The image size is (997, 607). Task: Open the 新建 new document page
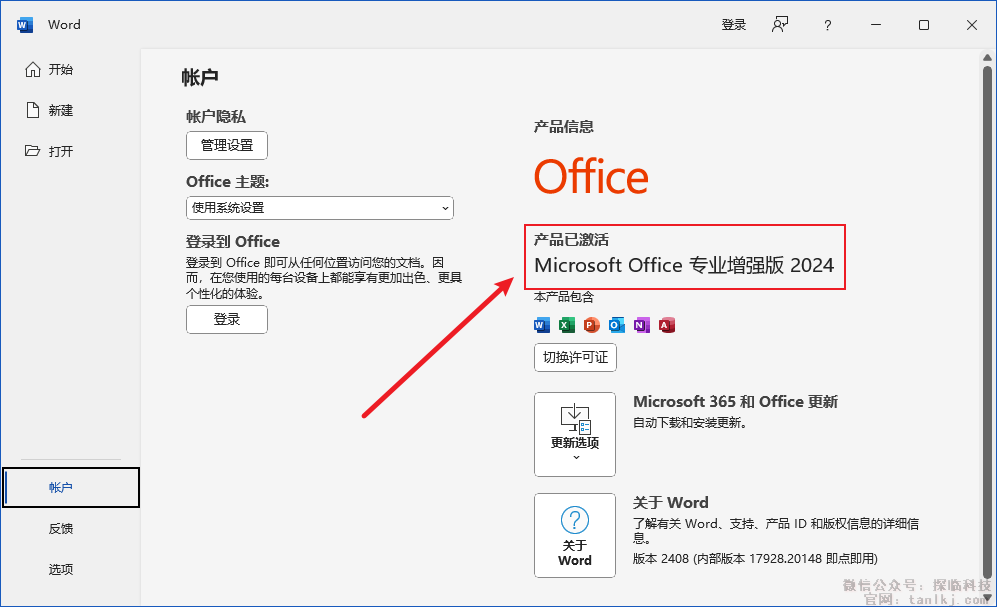49,111
